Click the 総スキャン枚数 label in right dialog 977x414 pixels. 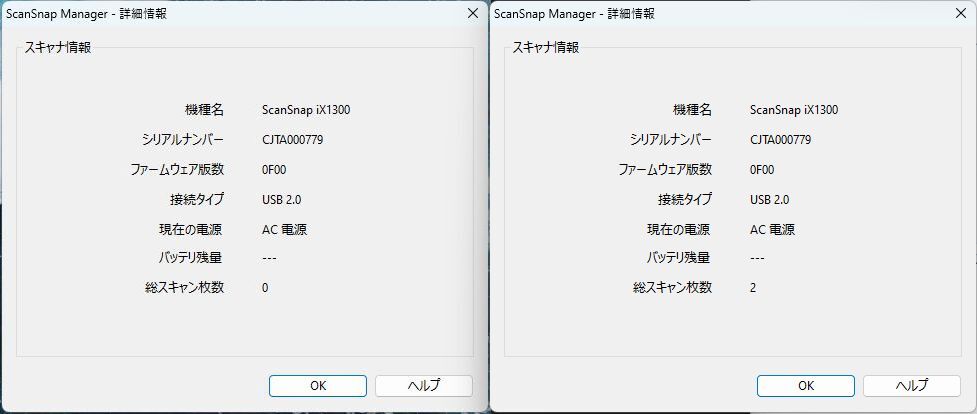[x=672, y=288]
